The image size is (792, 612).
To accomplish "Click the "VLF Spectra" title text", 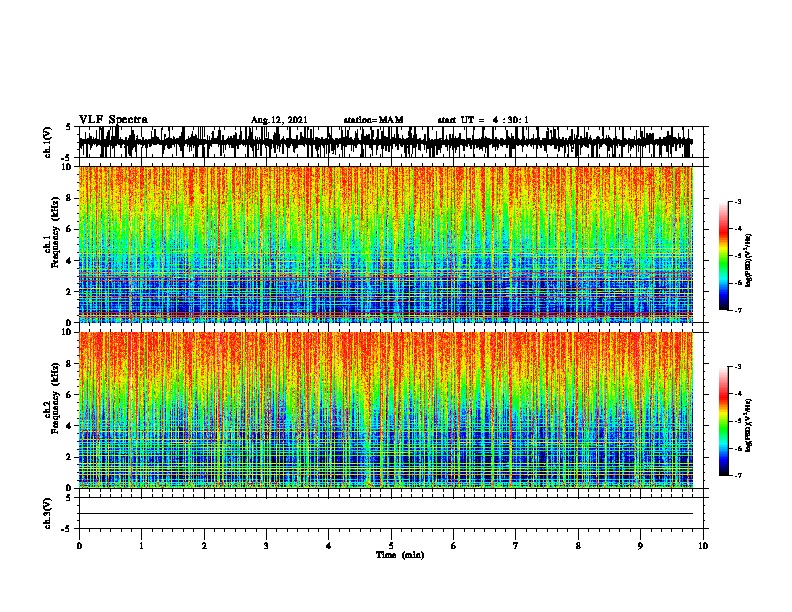I will (x=113, y=120).
